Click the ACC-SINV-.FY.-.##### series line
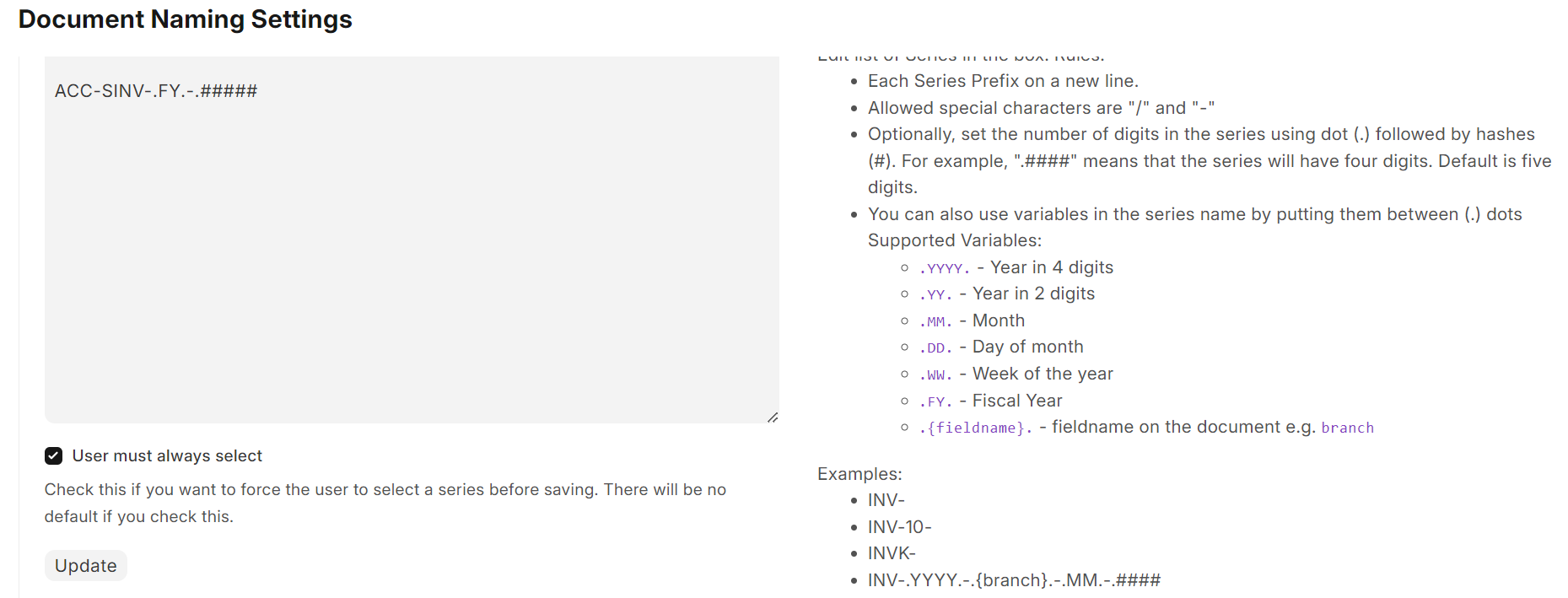Viewport: 1568px width, 598px height. point(156,91)
